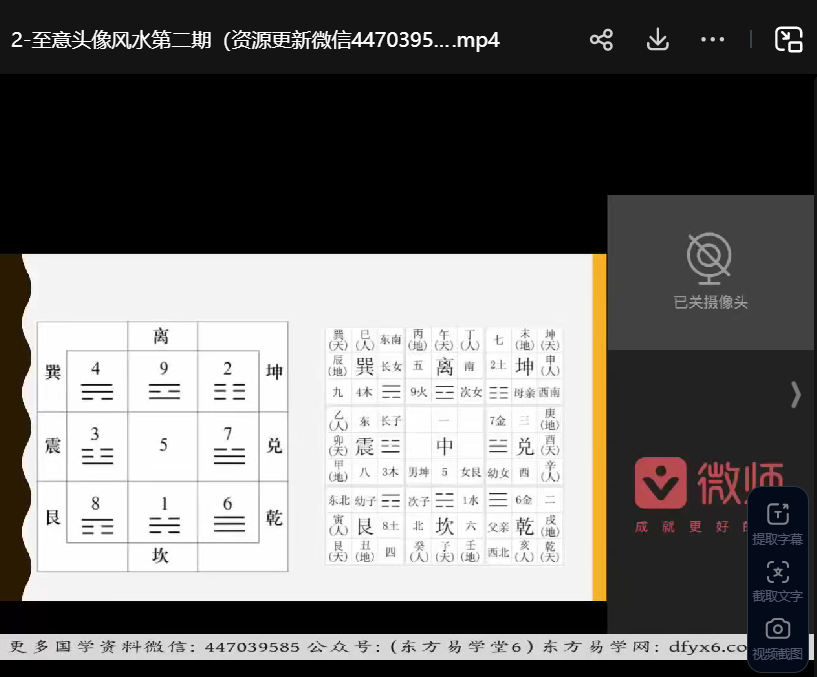Click the 次子 cell in the right table
Viewport: 817px width, 677px height.
coord(418,500)
